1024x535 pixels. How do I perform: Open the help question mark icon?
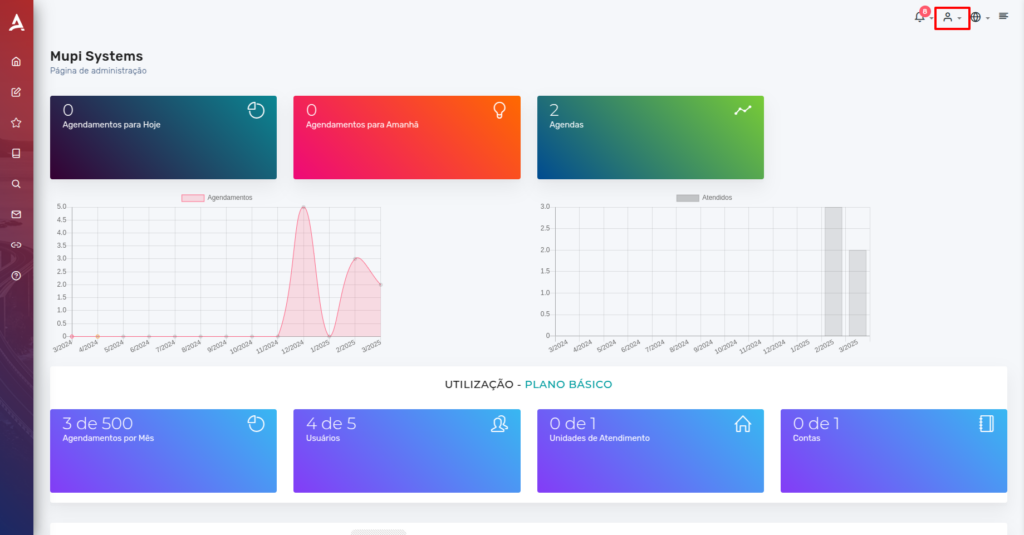(16, 276)
